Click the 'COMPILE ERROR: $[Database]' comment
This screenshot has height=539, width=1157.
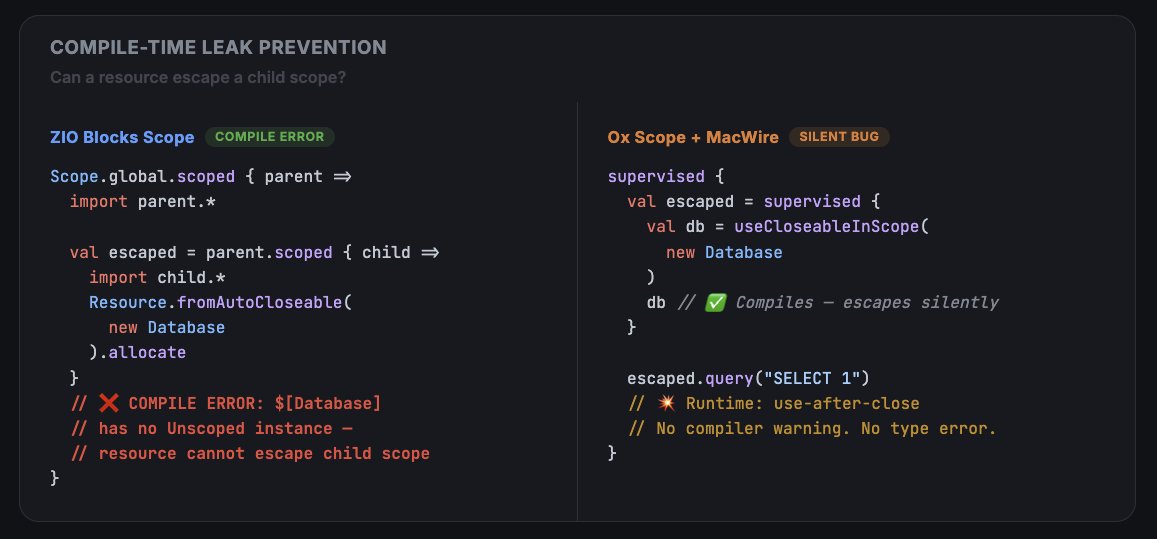(255, 404)
